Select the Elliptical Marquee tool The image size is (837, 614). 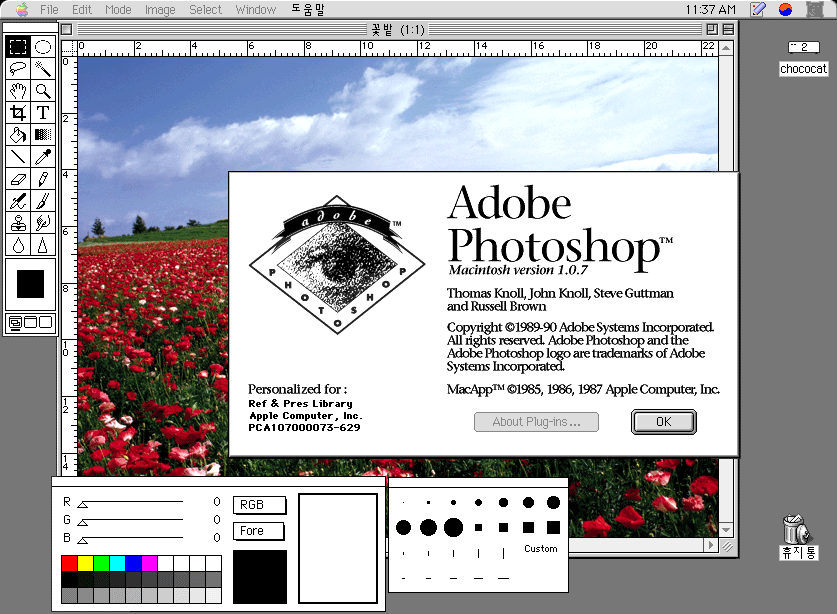[43, 46]
